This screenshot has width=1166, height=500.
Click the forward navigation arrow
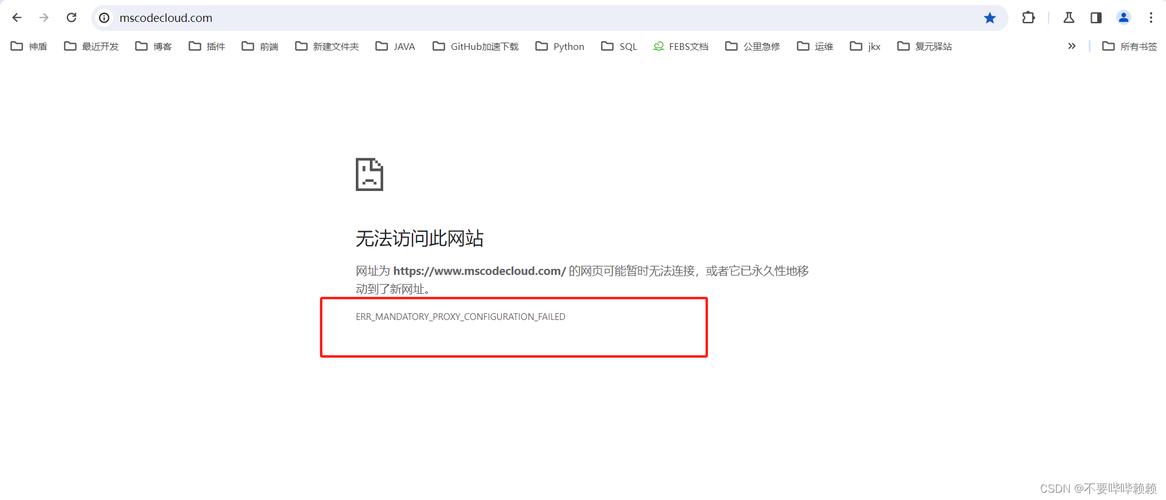pos(44,18)
